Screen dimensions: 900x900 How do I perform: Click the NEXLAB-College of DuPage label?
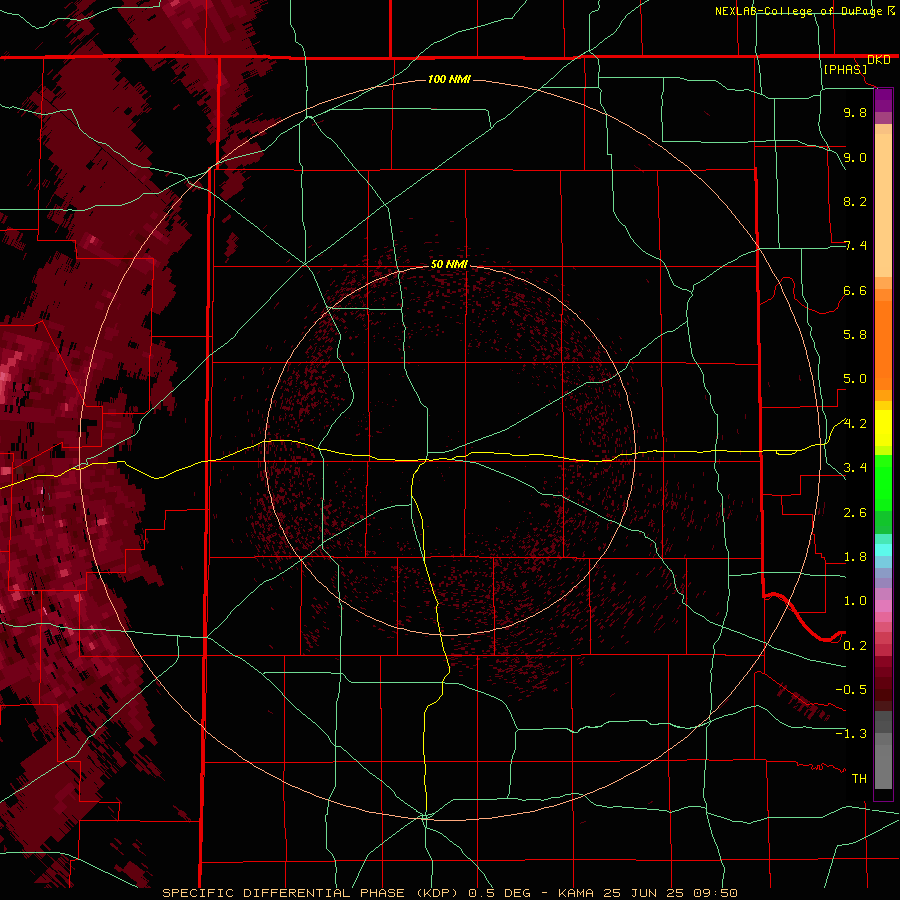pyautogui.click(x=798, y=11)
